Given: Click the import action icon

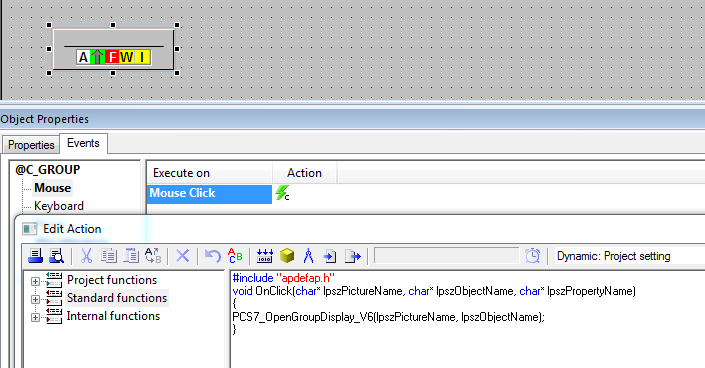Looking at the screenshot, I should [330, 256].
